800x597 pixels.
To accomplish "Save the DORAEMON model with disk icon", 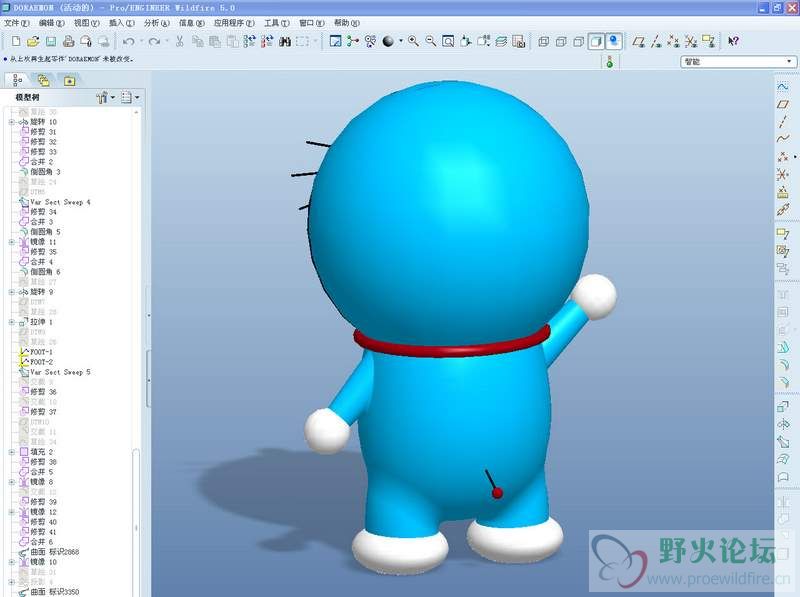I will (51, 41).
